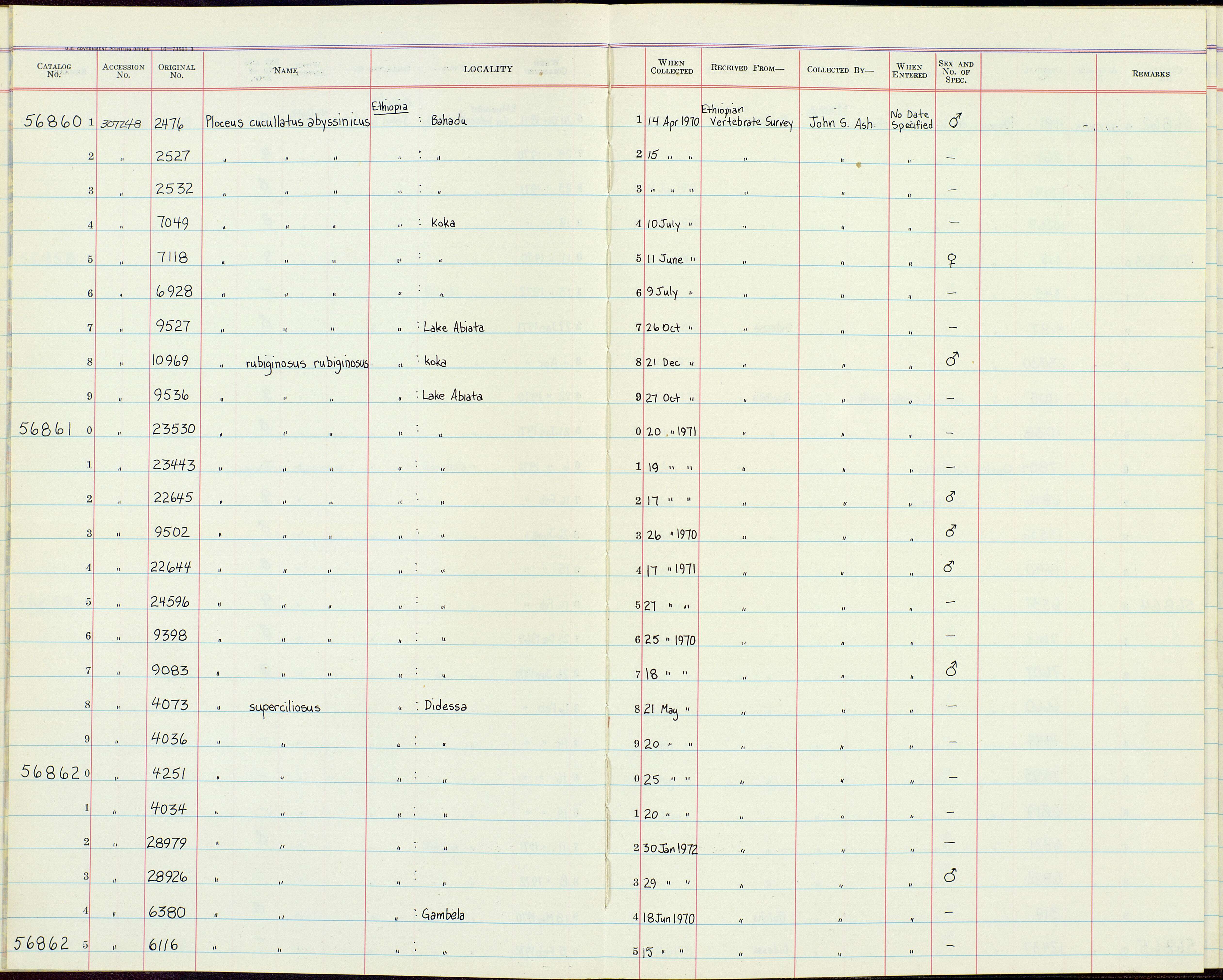Click the male symbol in row 10969
This screenshot has width=1223, height=980.
coord(953,359)
